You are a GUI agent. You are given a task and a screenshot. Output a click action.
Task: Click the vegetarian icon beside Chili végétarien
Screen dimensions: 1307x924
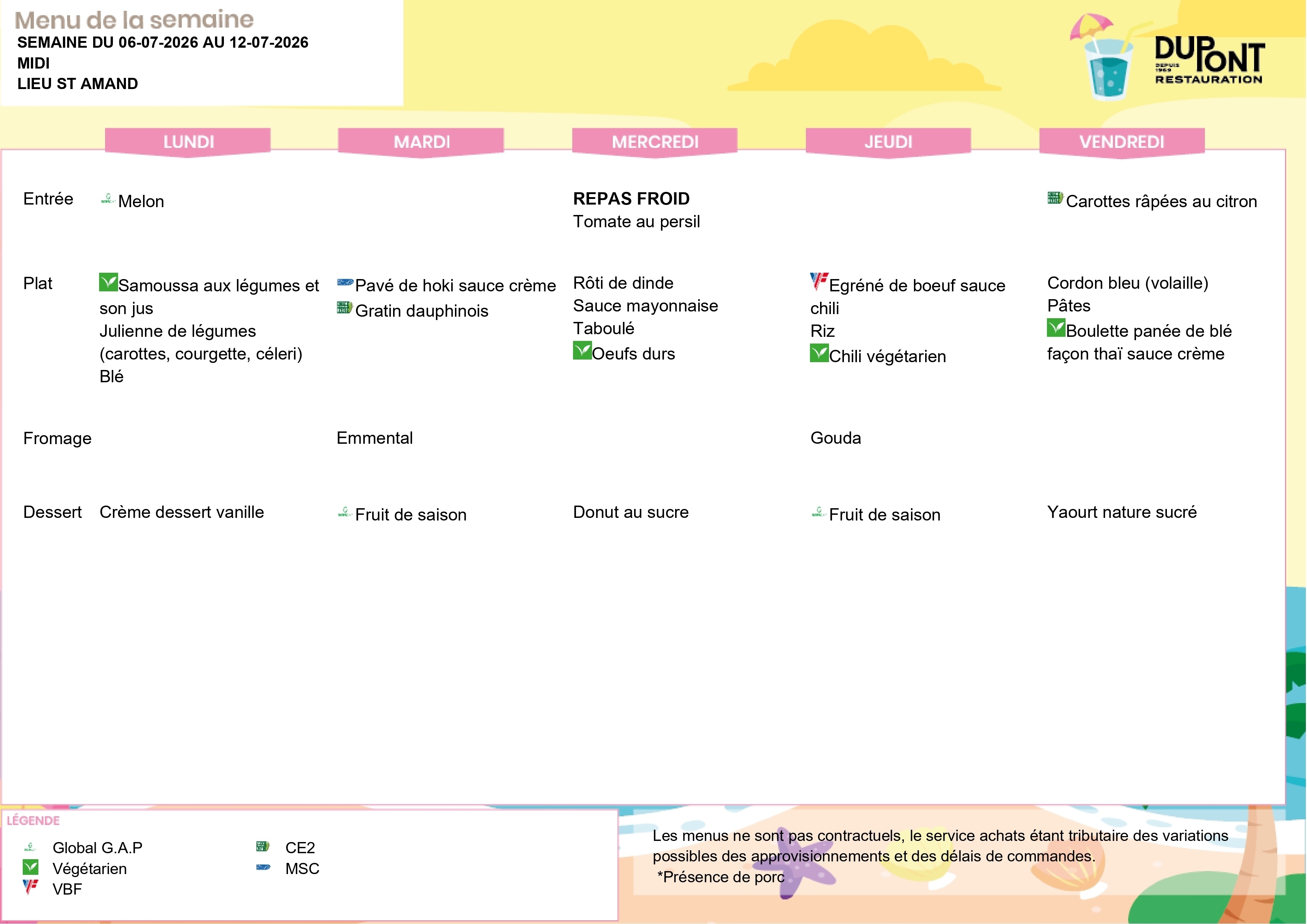pos(819,353)
